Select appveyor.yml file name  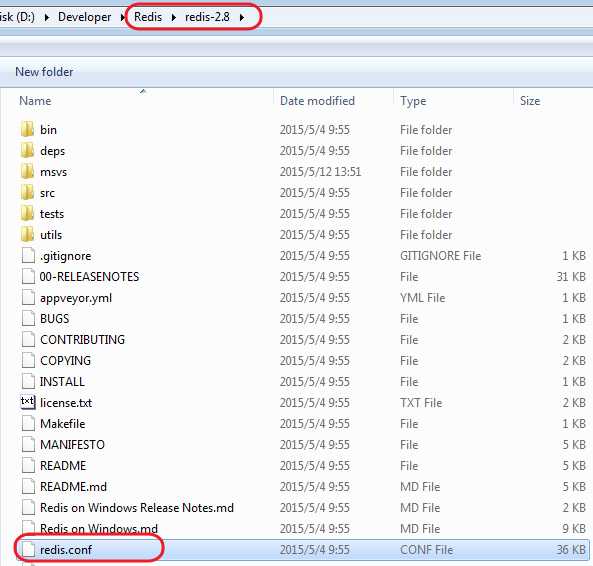(76, 298)
